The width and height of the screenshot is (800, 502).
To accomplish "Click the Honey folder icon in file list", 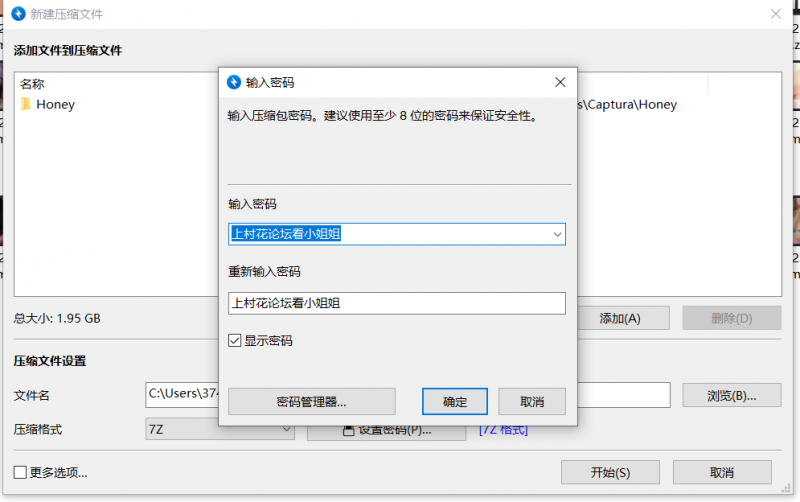I will point(25,104).
